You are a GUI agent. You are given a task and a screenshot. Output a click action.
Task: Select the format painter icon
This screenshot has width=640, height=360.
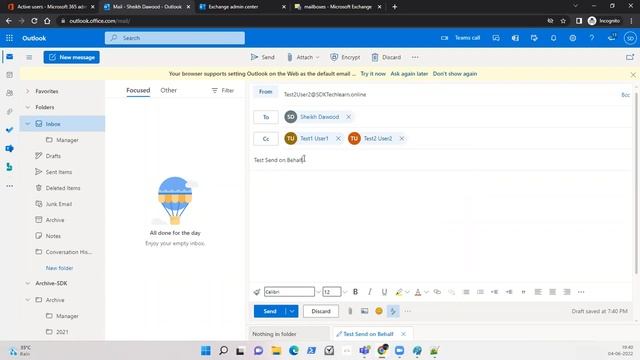pos(257,292)
